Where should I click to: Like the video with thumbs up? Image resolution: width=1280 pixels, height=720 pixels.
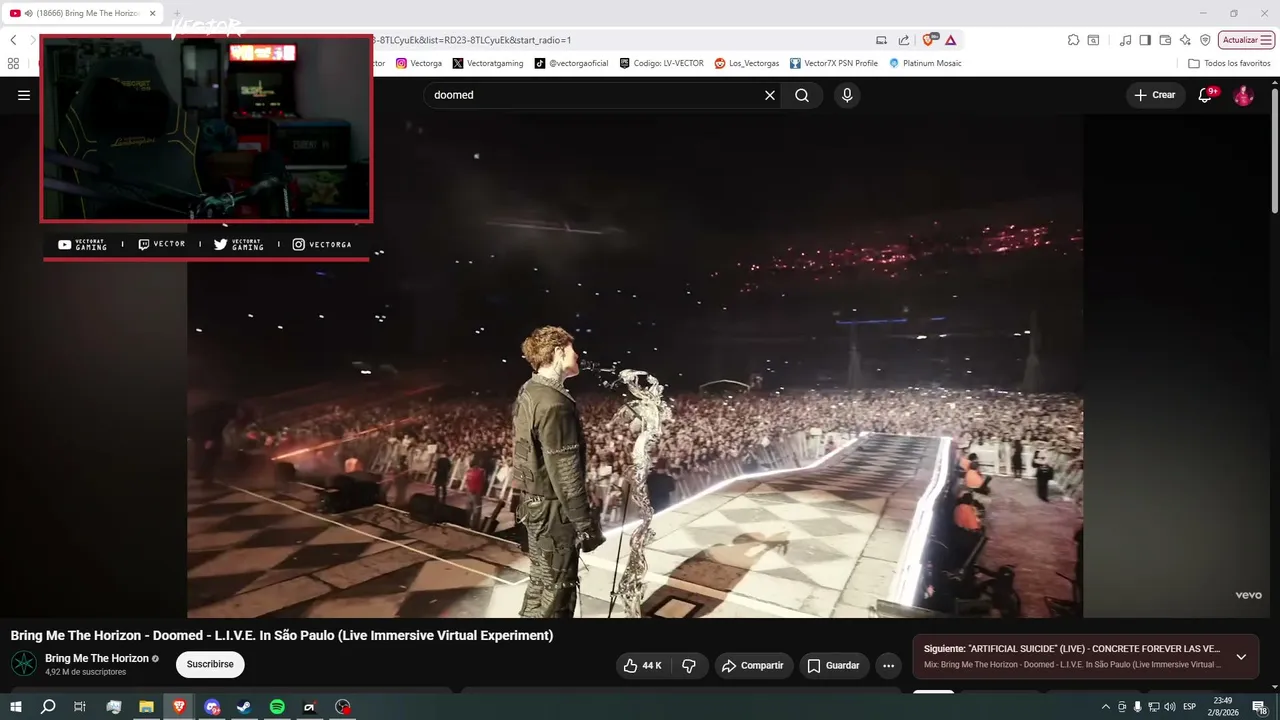[x=642, y=666]
